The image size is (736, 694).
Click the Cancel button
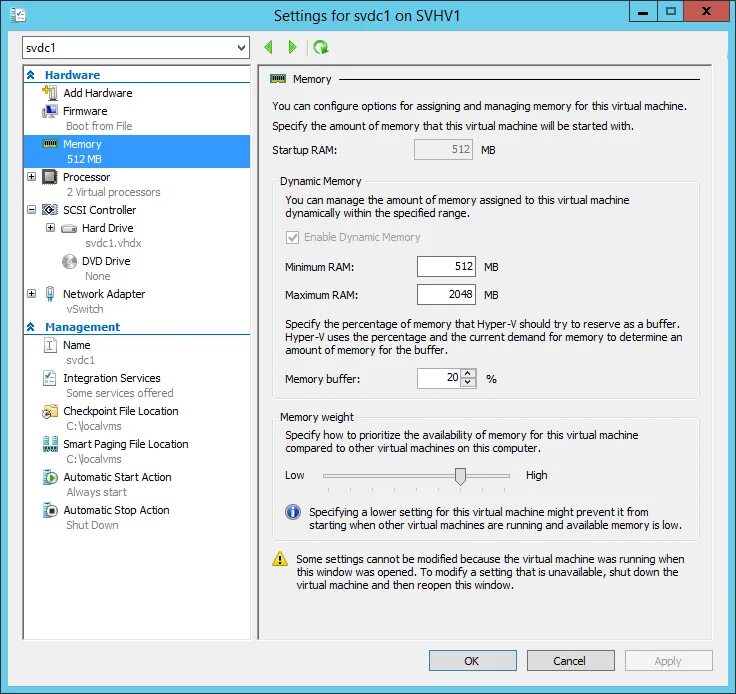tap(570, 661)
